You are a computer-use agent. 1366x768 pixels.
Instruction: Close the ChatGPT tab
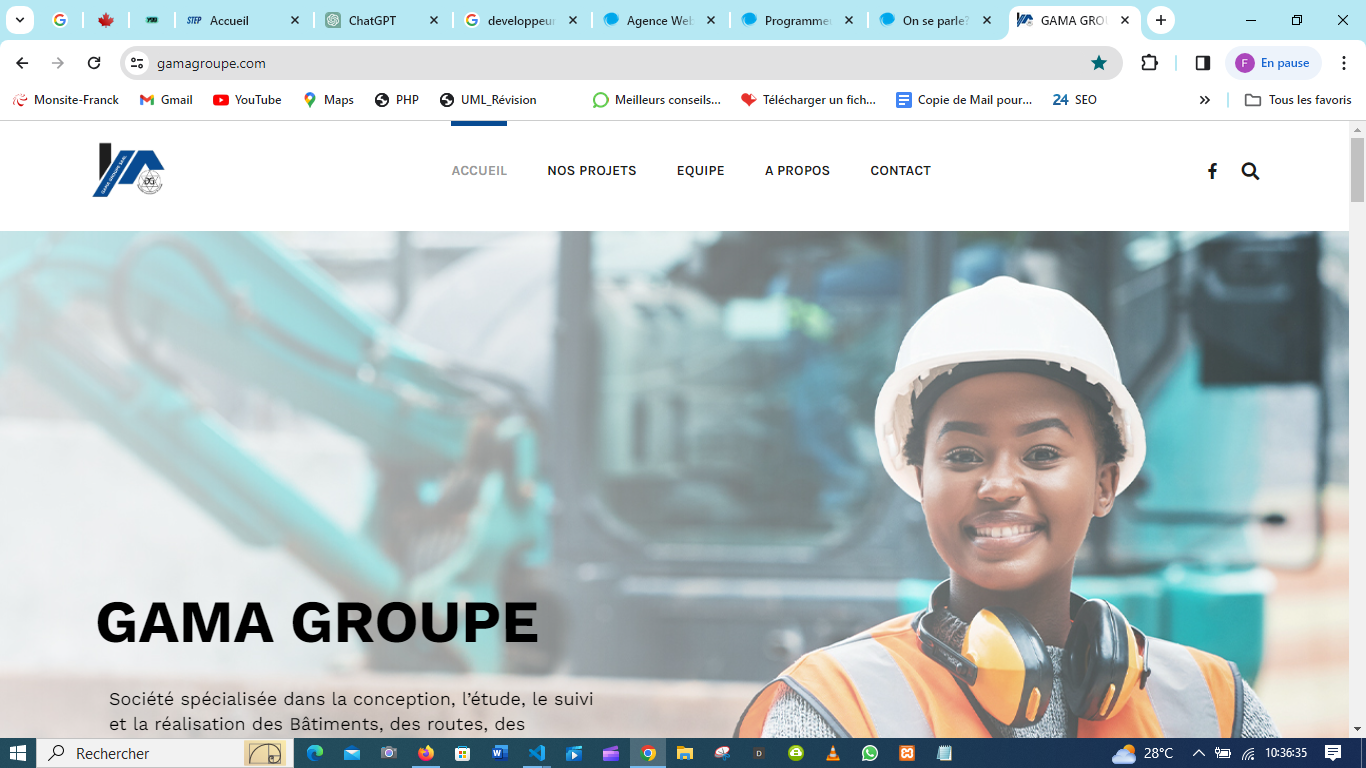coord(433,20)
